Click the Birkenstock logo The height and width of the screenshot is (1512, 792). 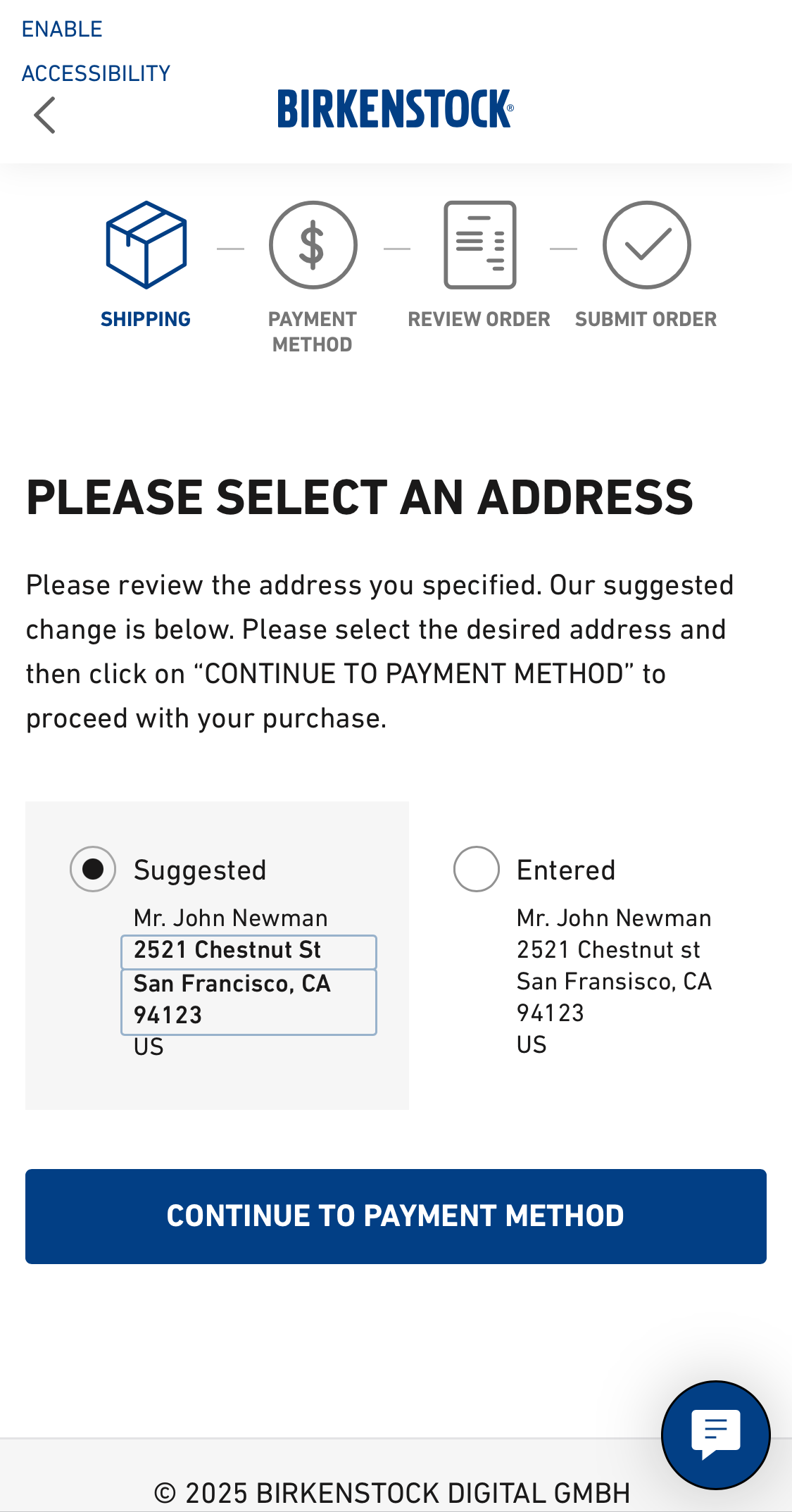[396, 111]
